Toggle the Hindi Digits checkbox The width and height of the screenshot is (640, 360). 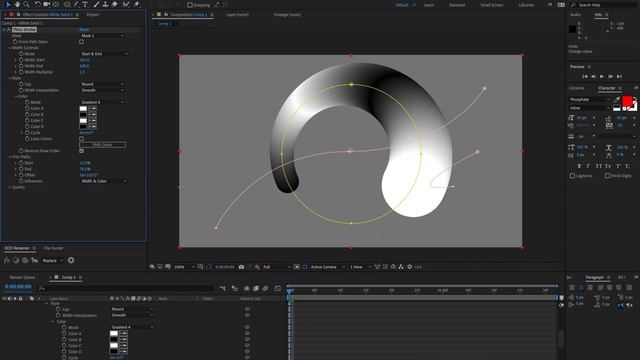tap(607, 176)
